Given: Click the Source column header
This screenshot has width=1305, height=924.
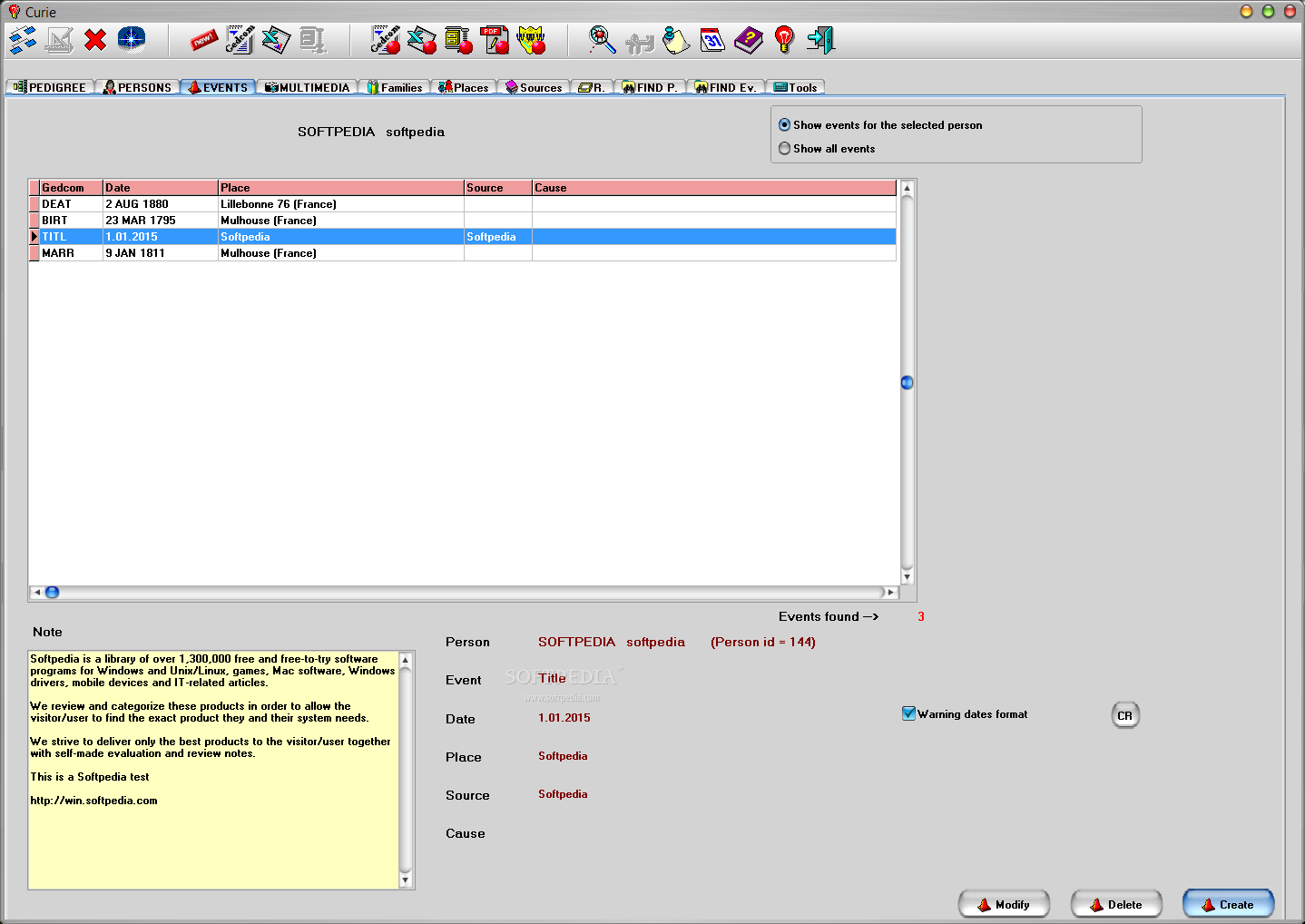Looking at the screenshot, I should (498, 188).
